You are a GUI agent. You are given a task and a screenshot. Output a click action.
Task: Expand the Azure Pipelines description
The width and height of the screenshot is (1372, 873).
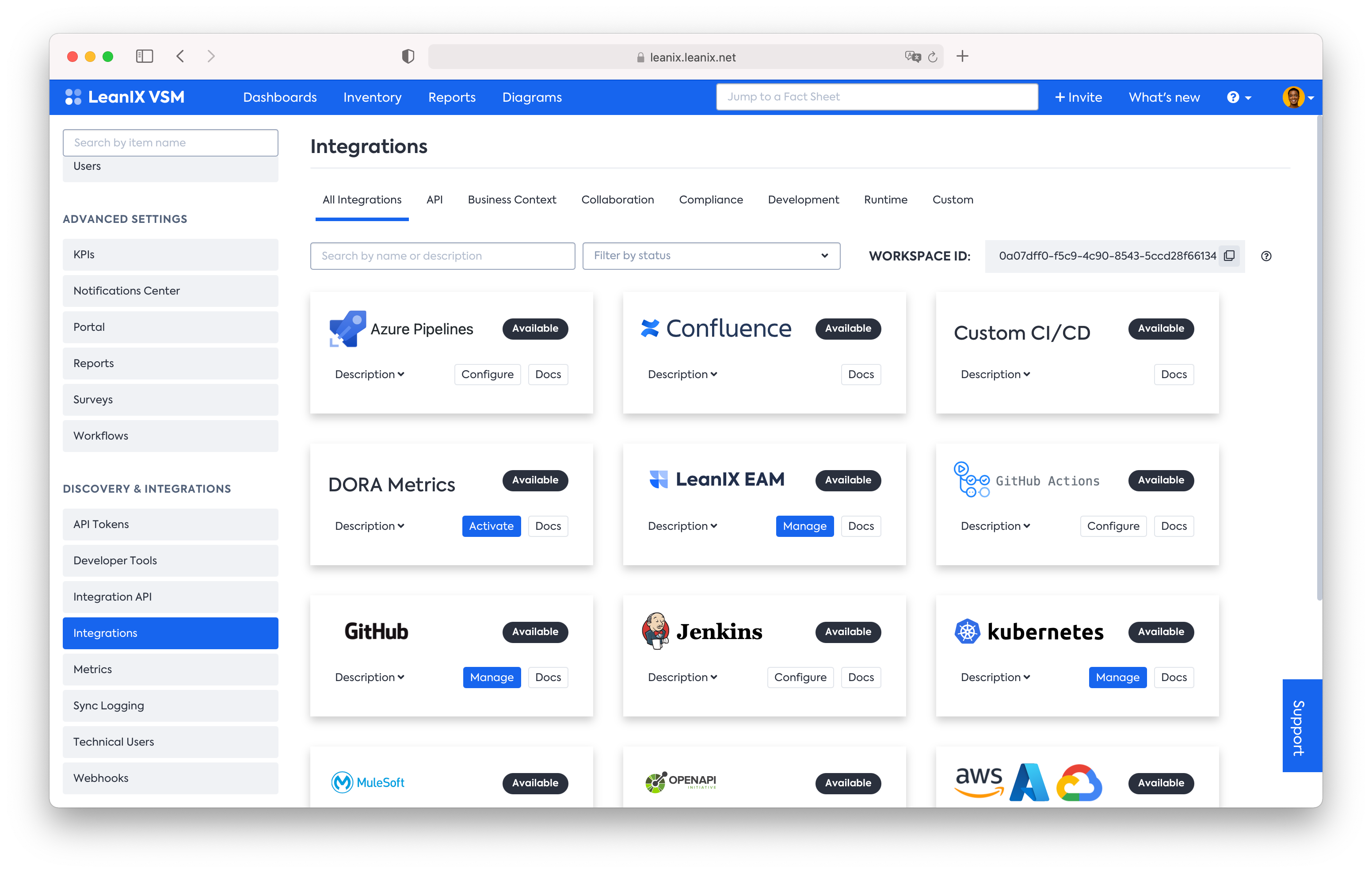tap(370, 375)
